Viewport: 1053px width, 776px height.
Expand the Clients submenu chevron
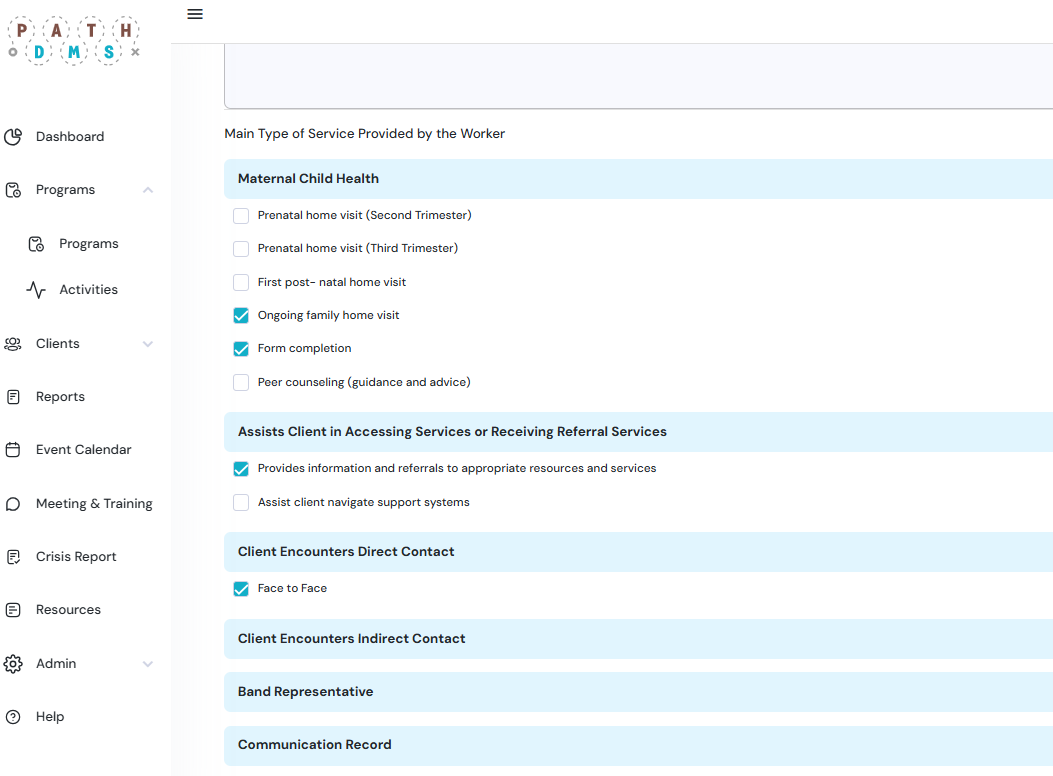point(148,344)
